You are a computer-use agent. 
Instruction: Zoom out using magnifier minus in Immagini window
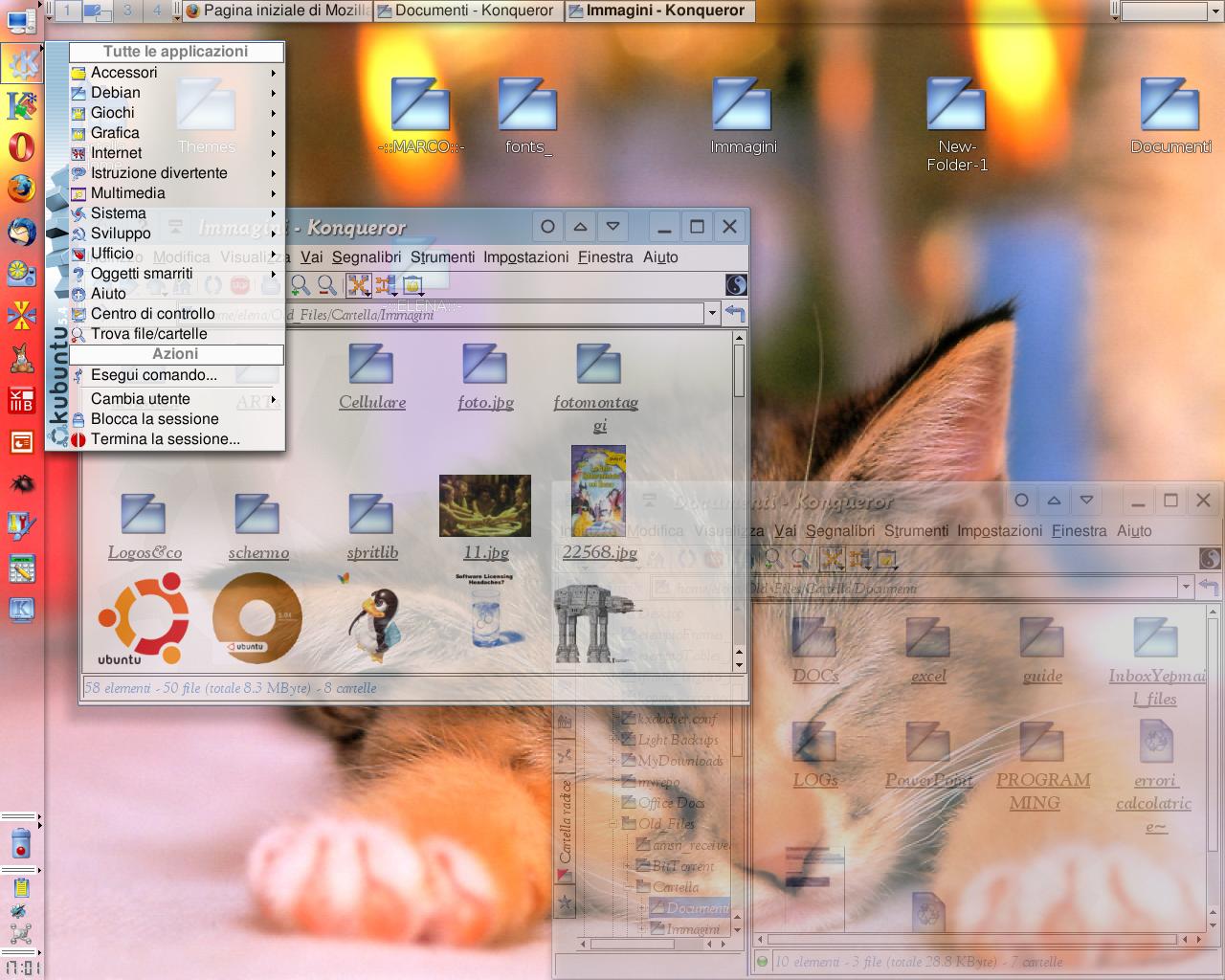327,285
